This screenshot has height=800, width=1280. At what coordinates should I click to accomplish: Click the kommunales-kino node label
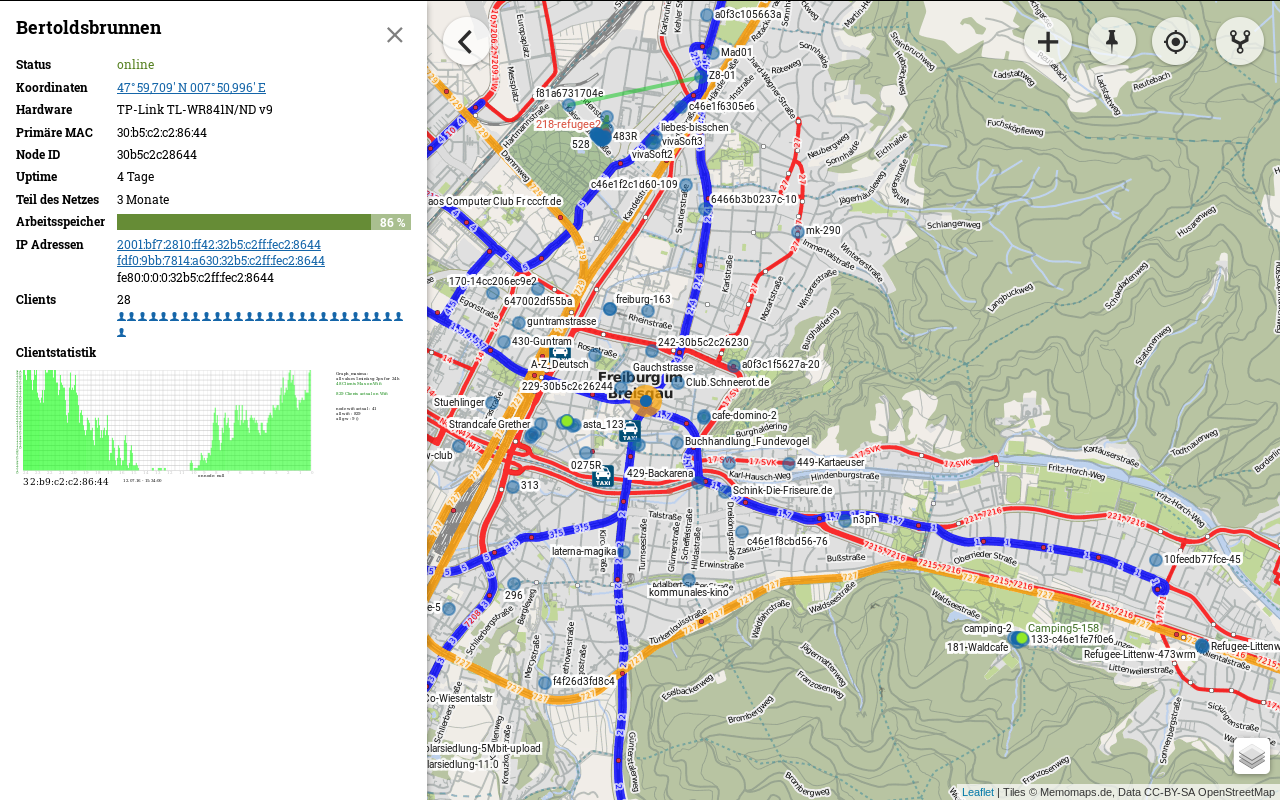pyautogui.click(x=689, y=592)
